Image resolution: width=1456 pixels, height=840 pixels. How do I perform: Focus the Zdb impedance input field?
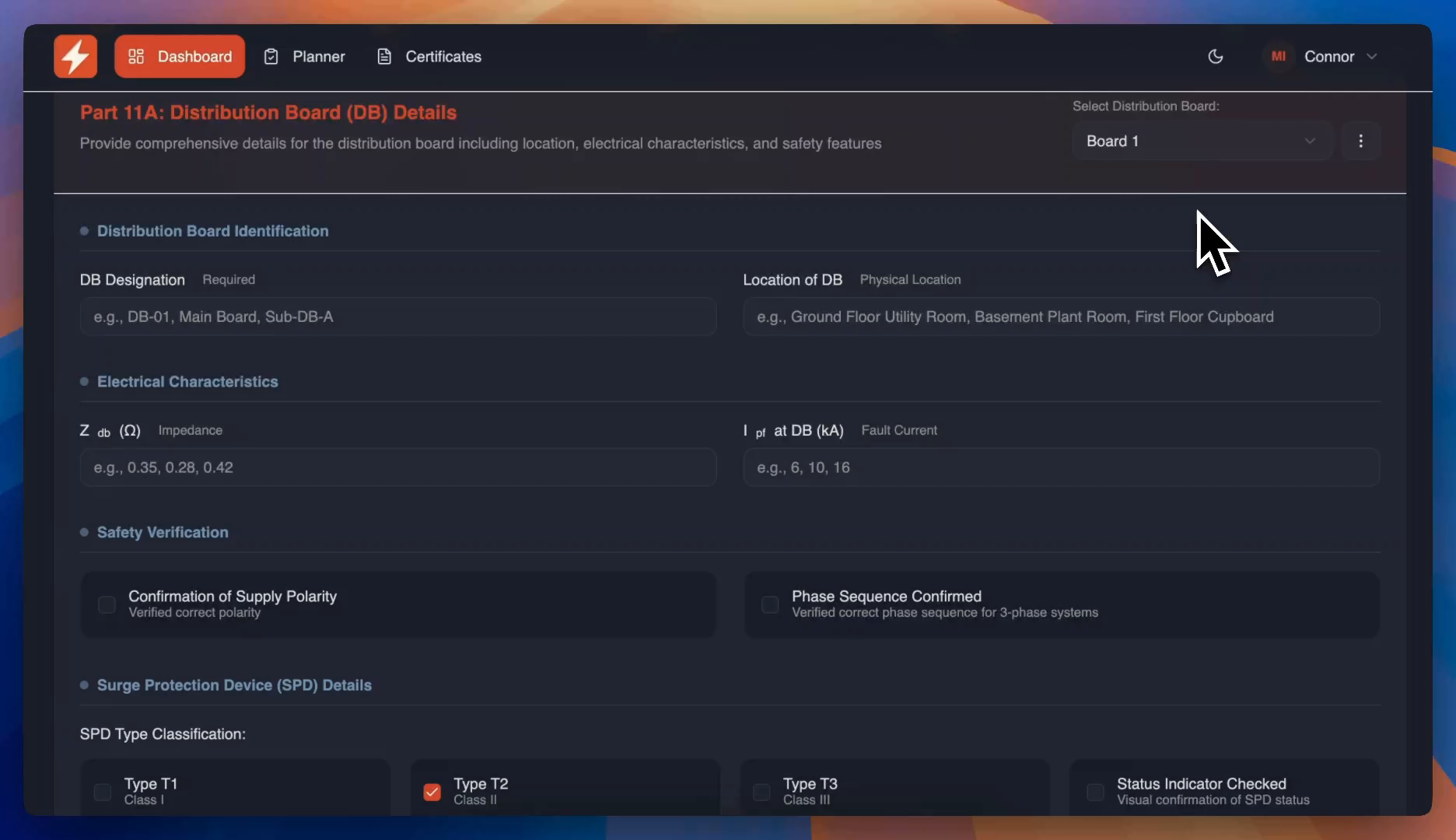[398, 467]
